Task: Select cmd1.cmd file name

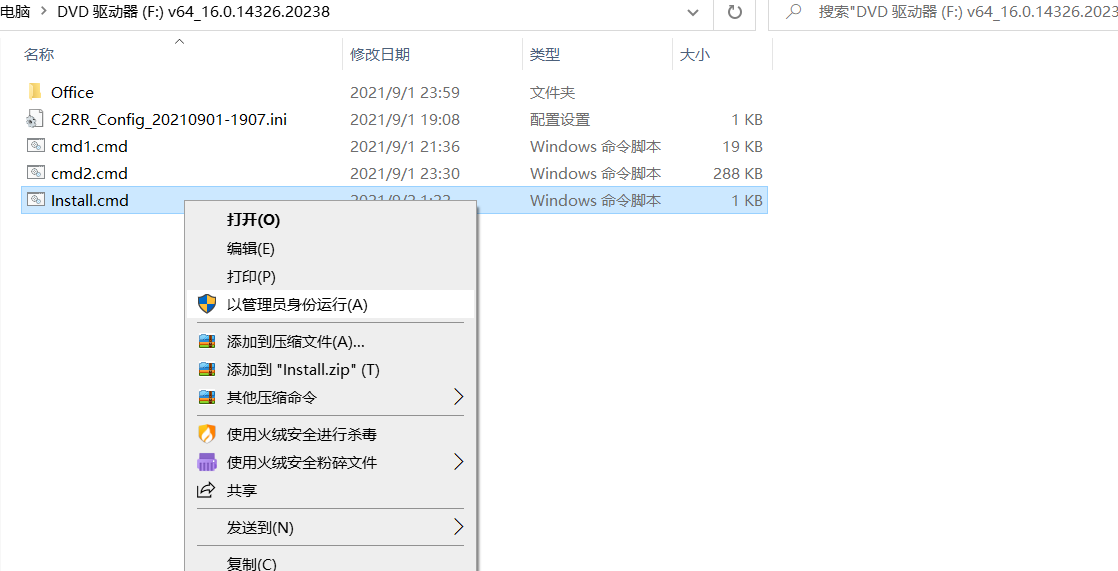Action: click(89, 146)
